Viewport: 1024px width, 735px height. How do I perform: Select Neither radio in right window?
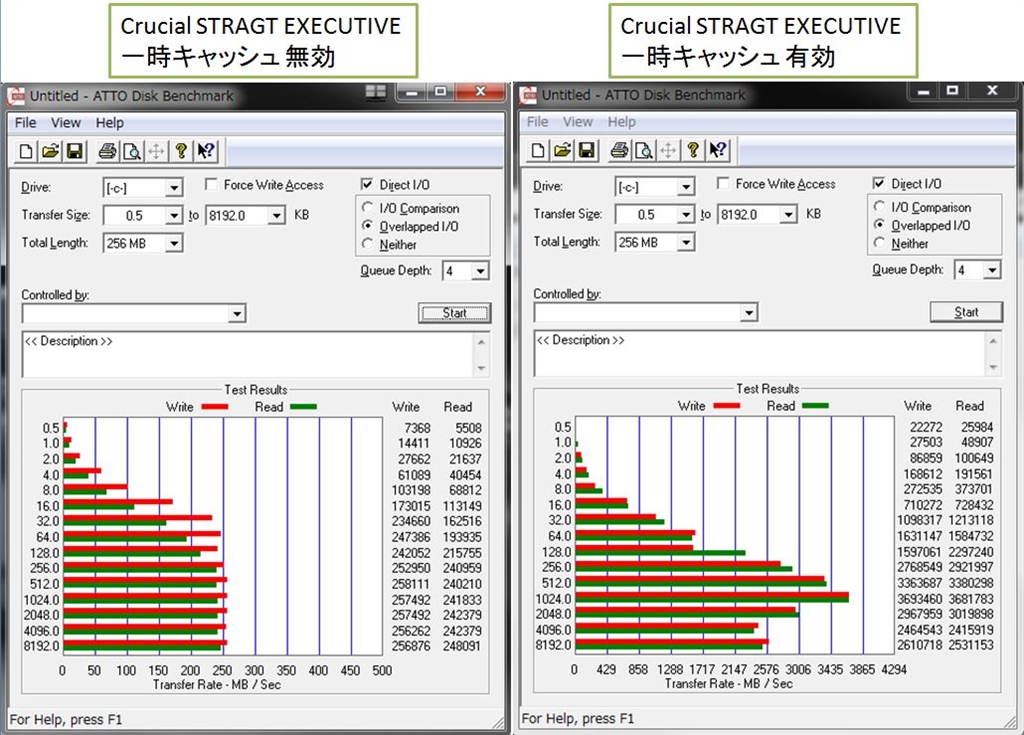click(x=880, y=242)
